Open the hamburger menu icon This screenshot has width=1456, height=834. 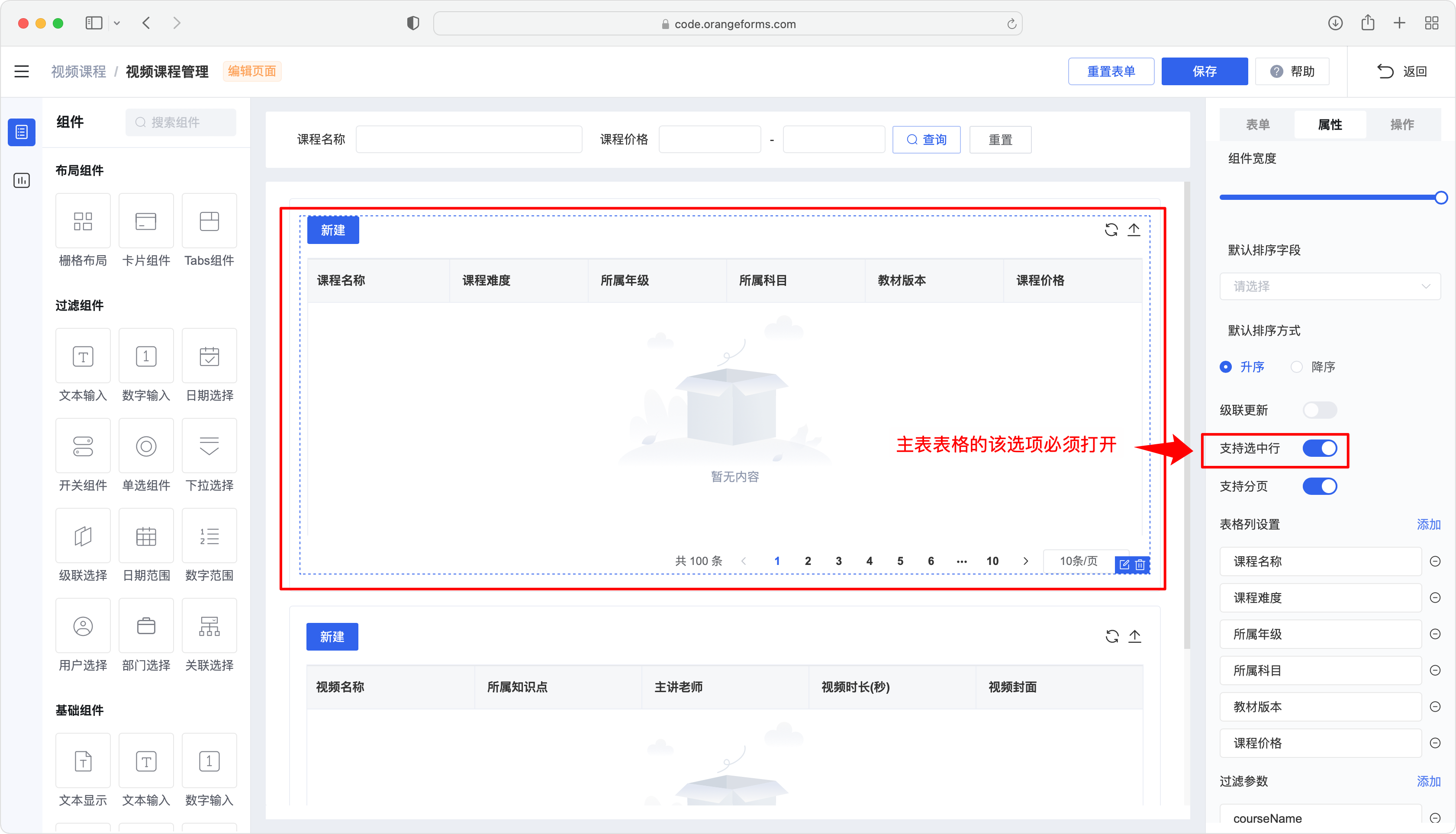tap(22, 72)
